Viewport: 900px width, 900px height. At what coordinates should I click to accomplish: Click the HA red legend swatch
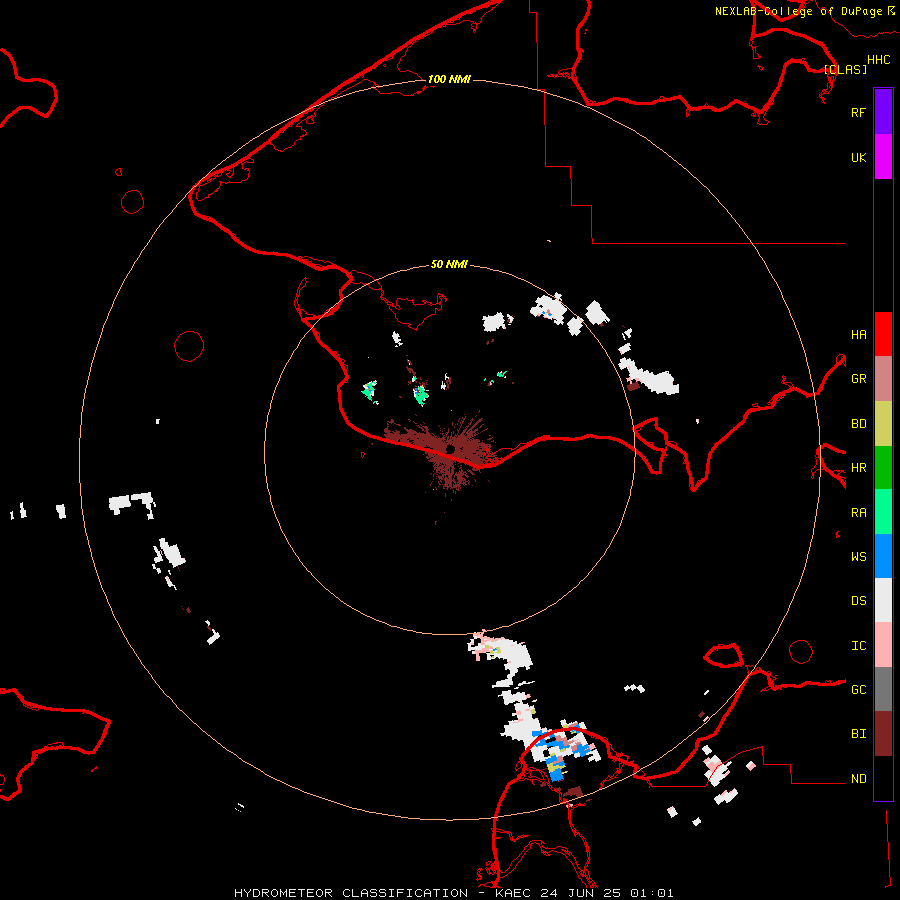click(x=883, y=334)
